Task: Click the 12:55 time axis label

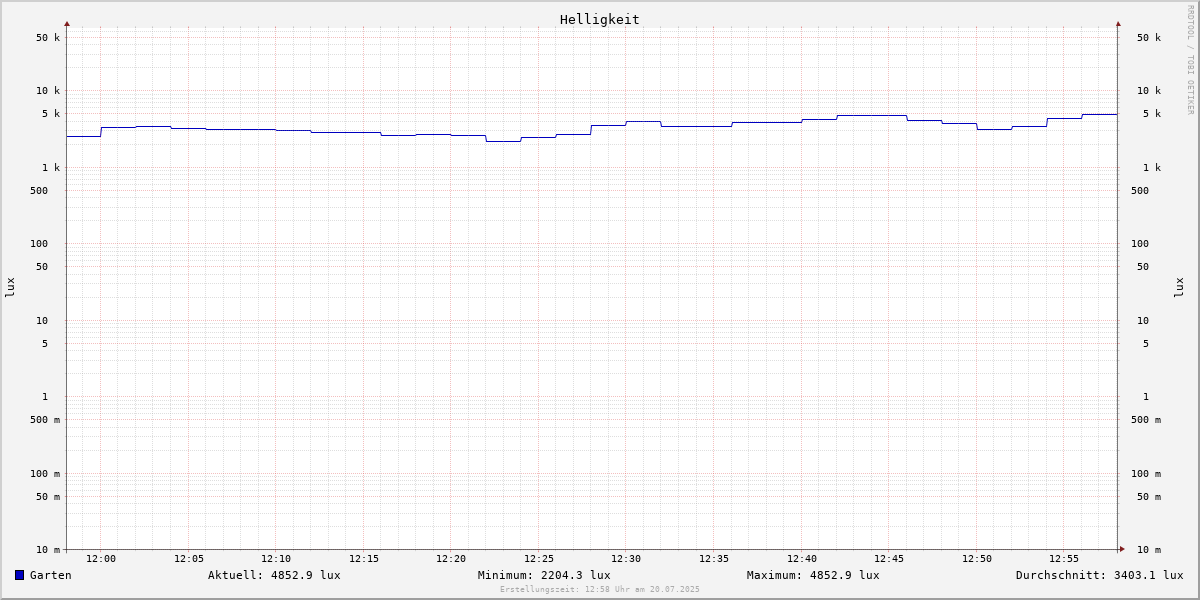Action: [1064, 559]
